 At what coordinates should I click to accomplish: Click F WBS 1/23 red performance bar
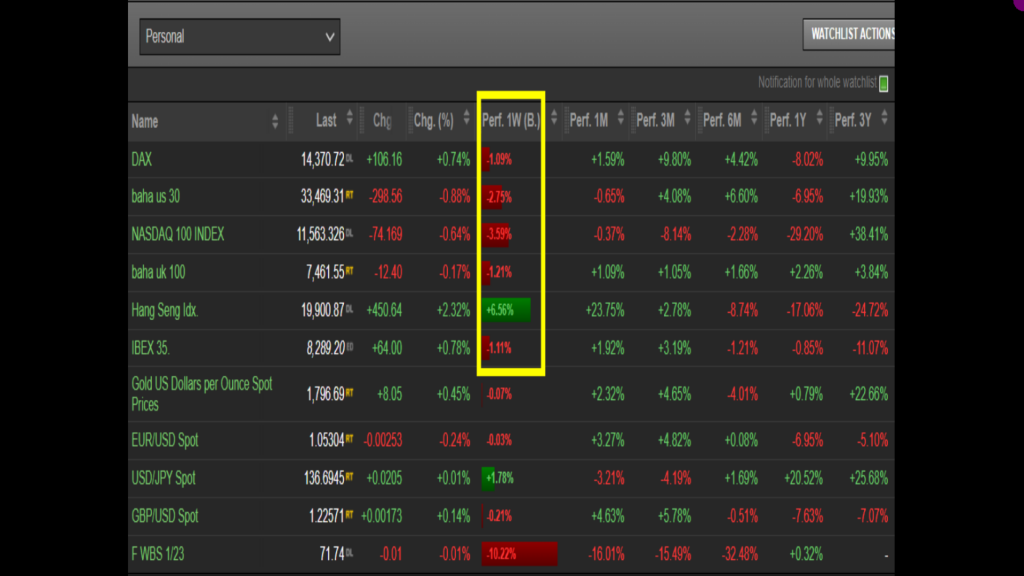[519, 554]
